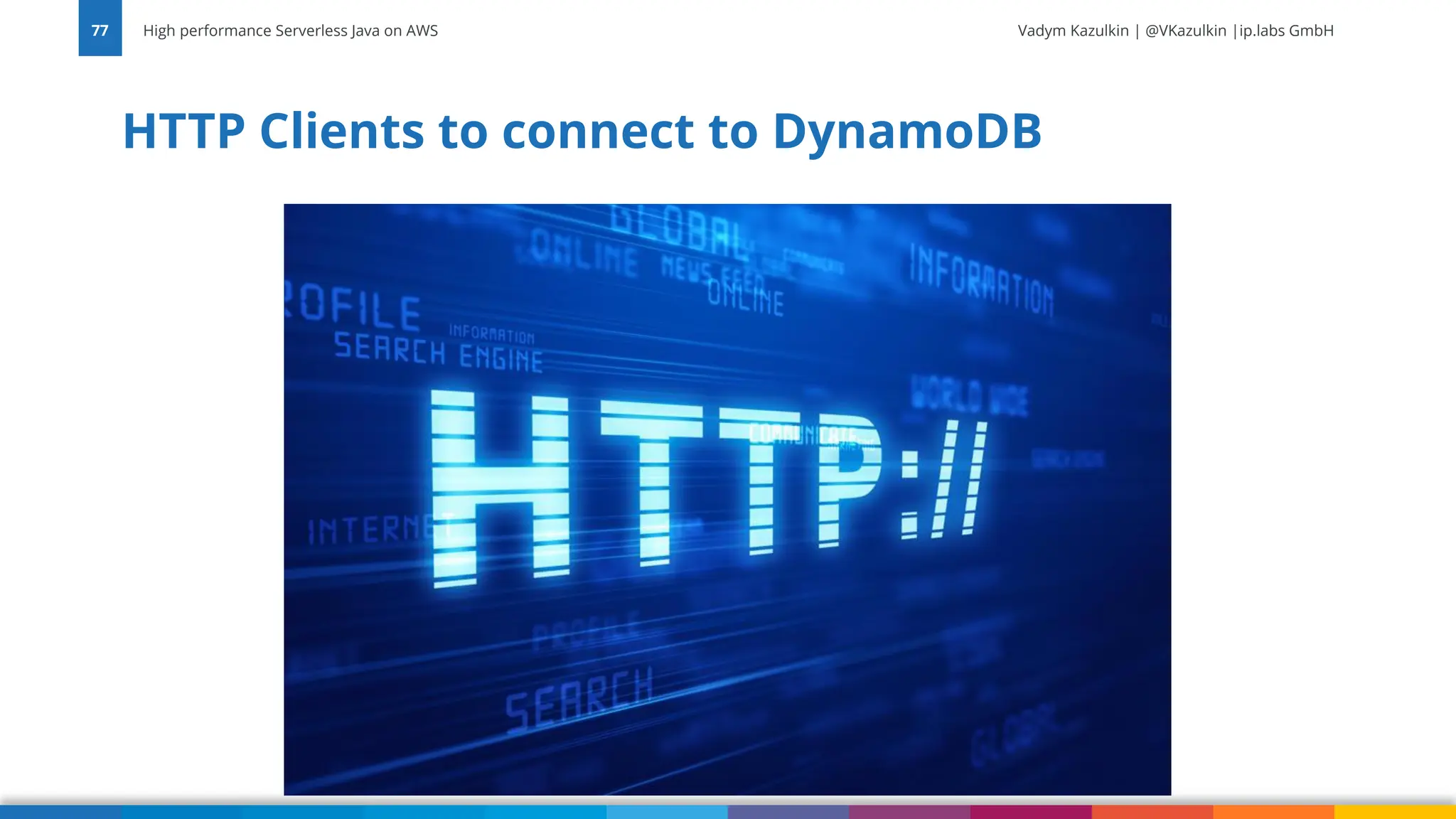Click the ip.labs GmbH text
Screen dimensions: 1456x819
click(1286, 31)
